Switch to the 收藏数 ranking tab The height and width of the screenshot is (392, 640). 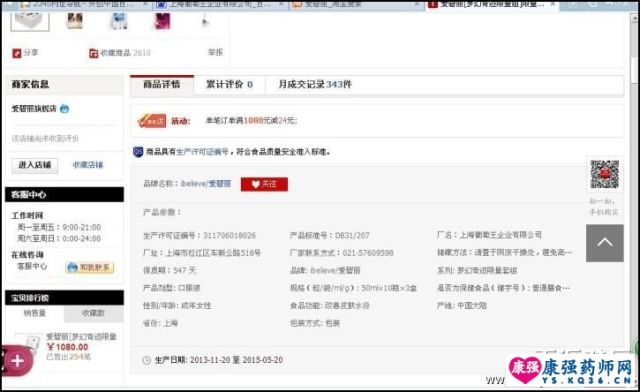(93, 313)
